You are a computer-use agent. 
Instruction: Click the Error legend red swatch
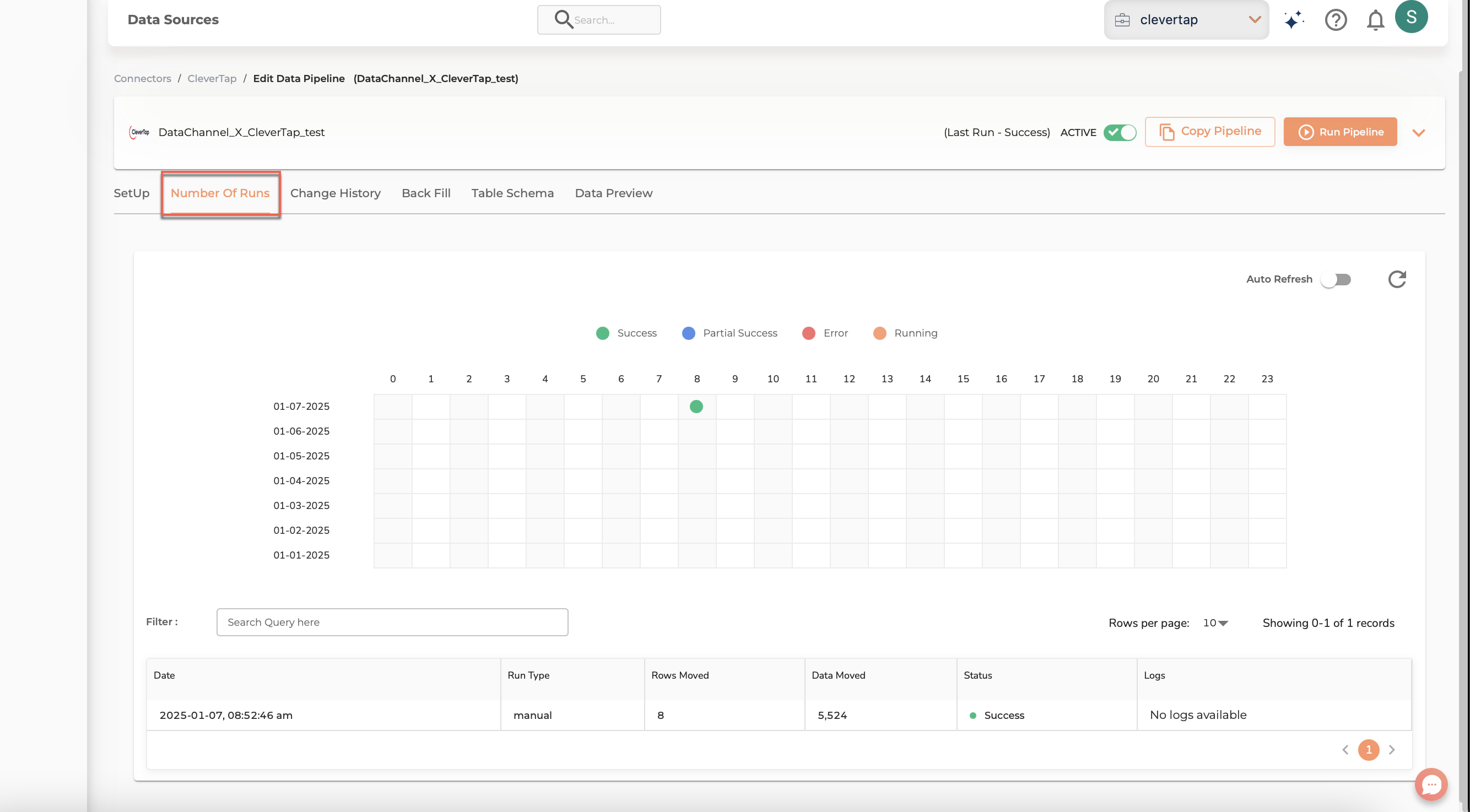pos(808,333)
